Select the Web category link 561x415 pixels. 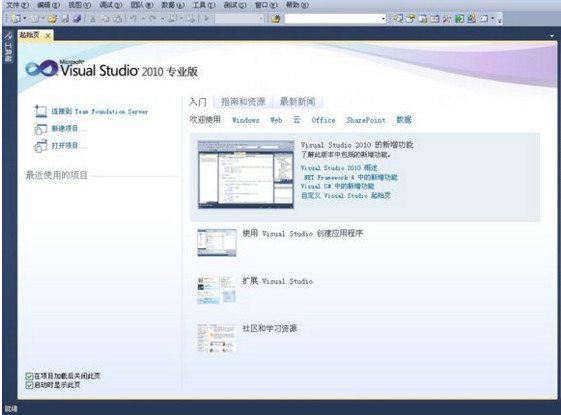[x=276, y=120]
